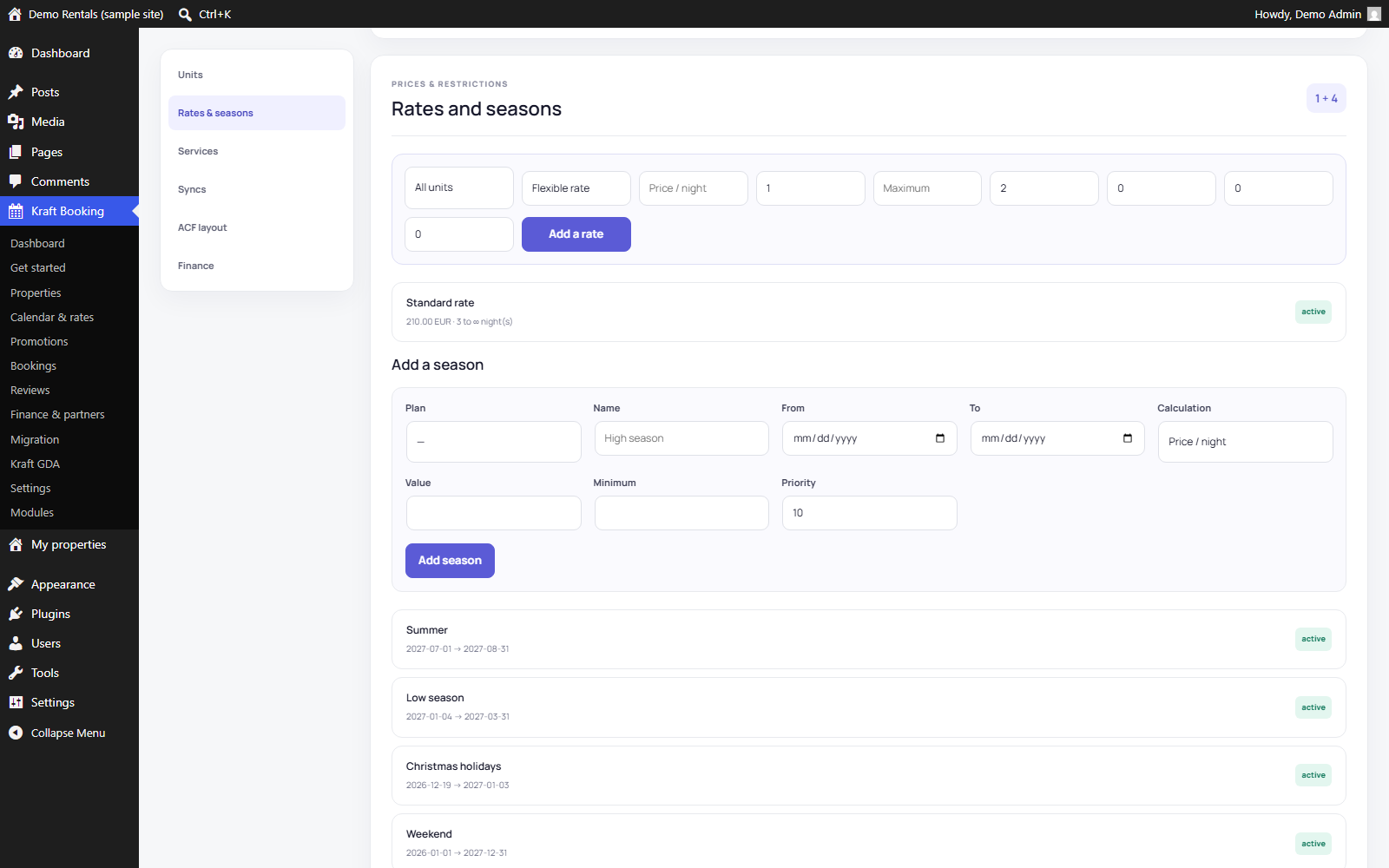This screenshot has height=868, width=1389.
Task: Click the search magnifier icon in admin bar
Action: [x=185, y=14]
